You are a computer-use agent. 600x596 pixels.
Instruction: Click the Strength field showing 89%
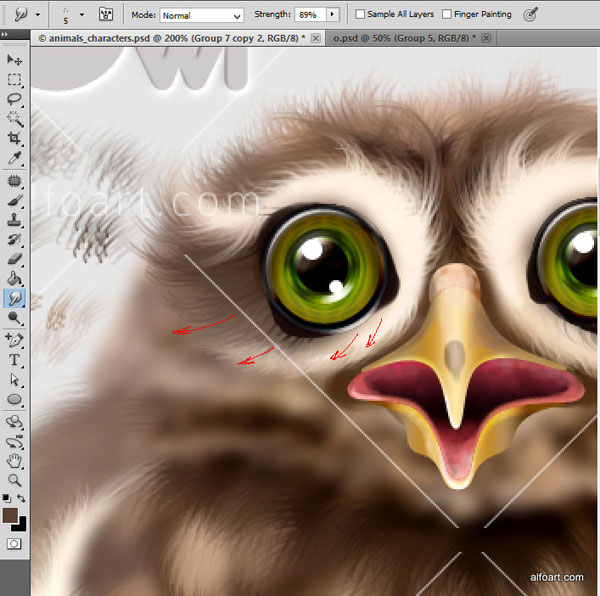click(x=310, y=15)
